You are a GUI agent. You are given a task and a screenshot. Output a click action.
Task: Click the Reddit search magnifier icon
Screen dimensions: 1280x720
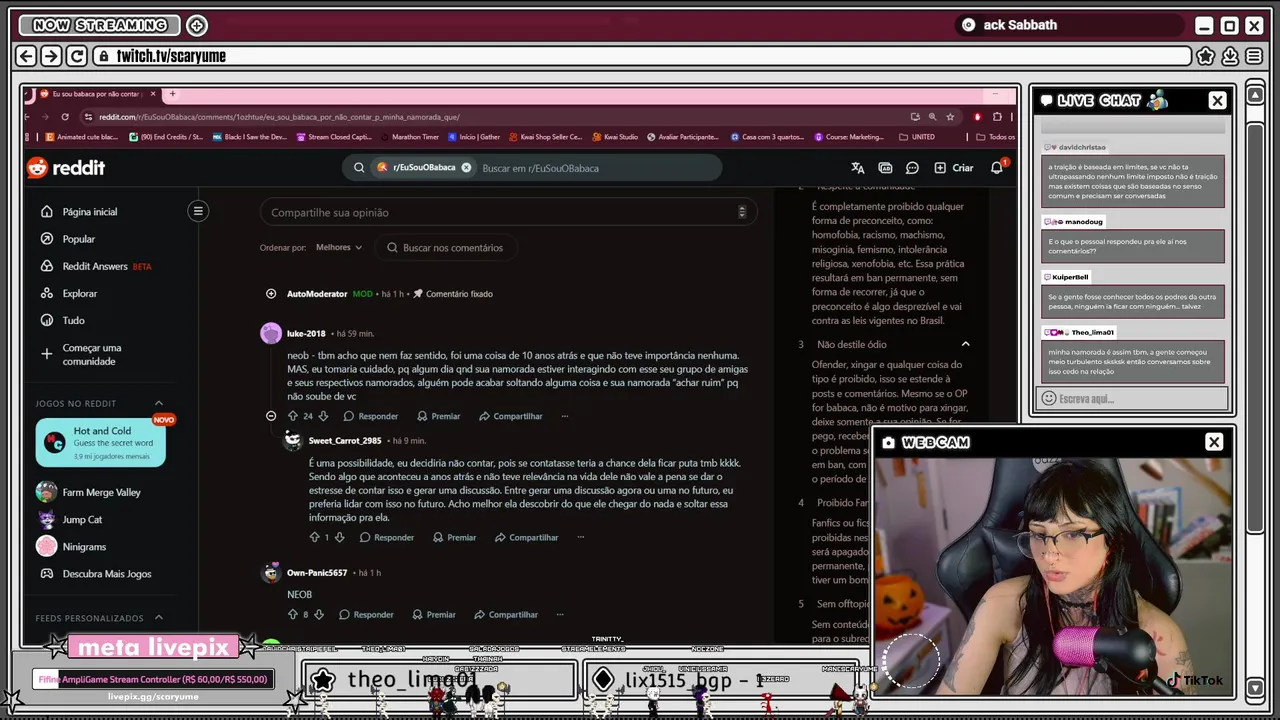[359, 168]
